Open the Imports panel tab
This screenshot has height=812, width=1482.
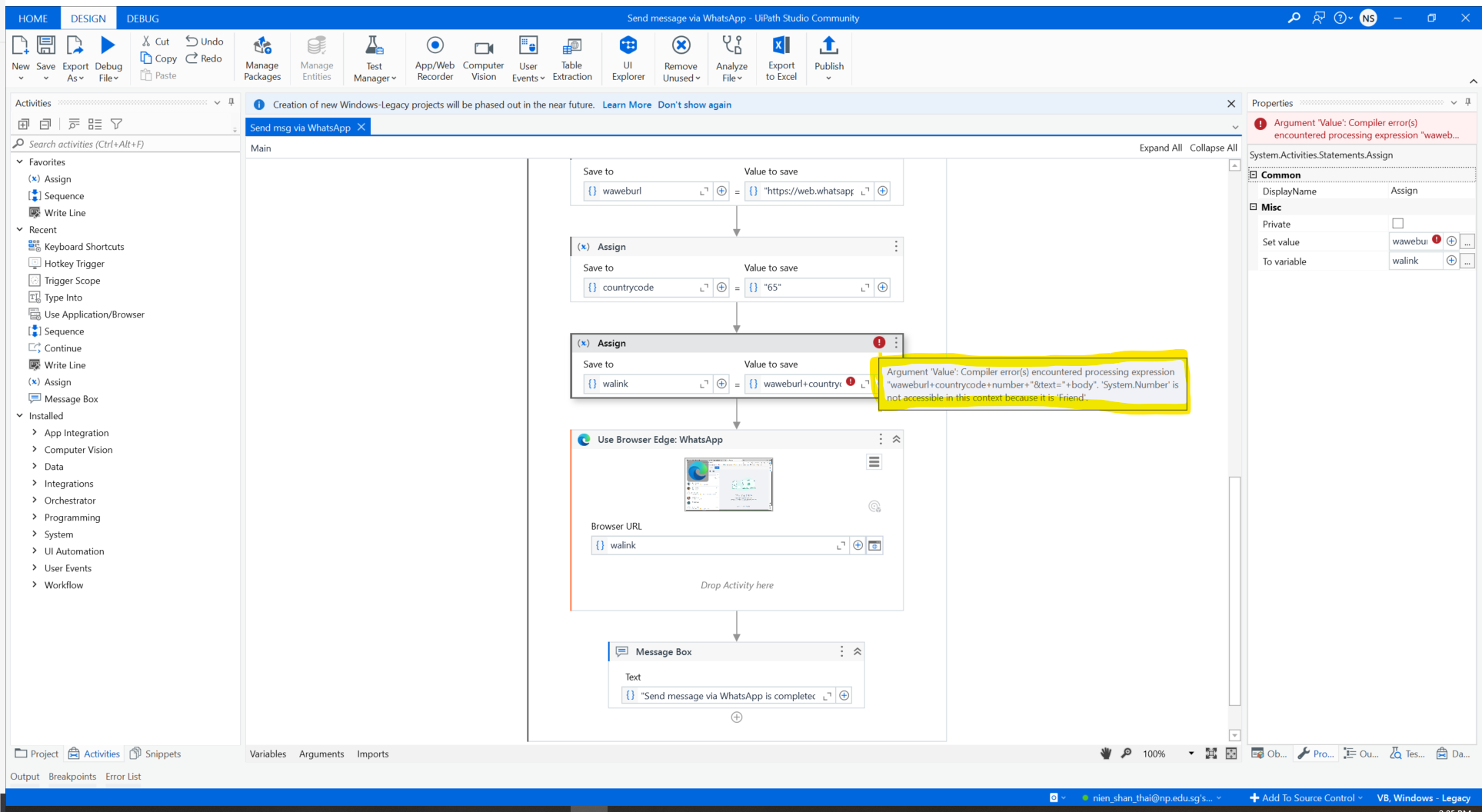(x=373, y=754)
